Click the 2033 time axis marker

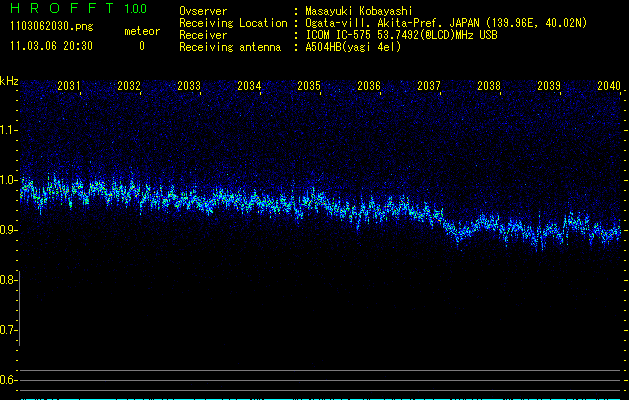coord(189,87)
